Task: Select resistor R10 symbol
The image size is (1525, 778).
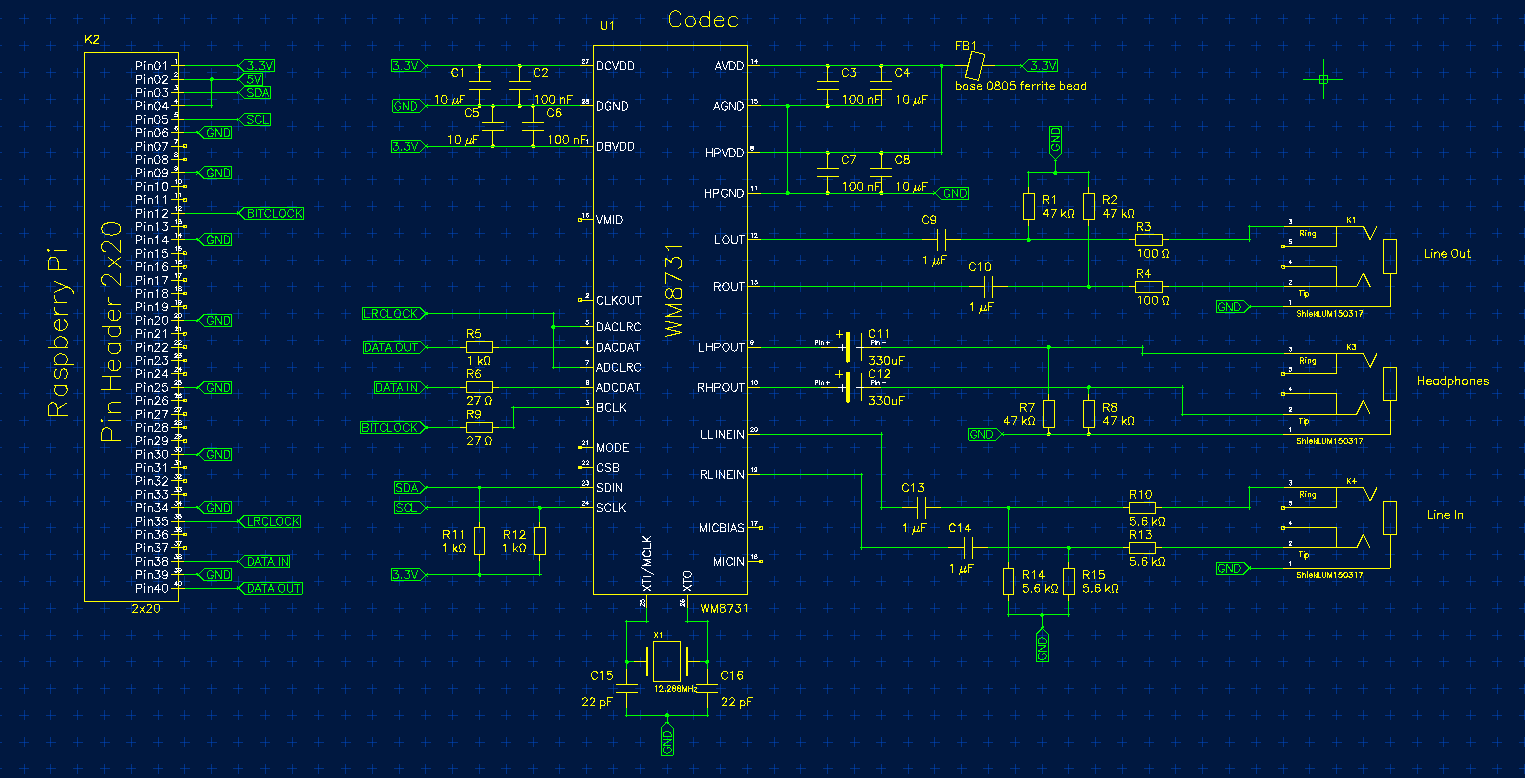Action: (1141, 508)
